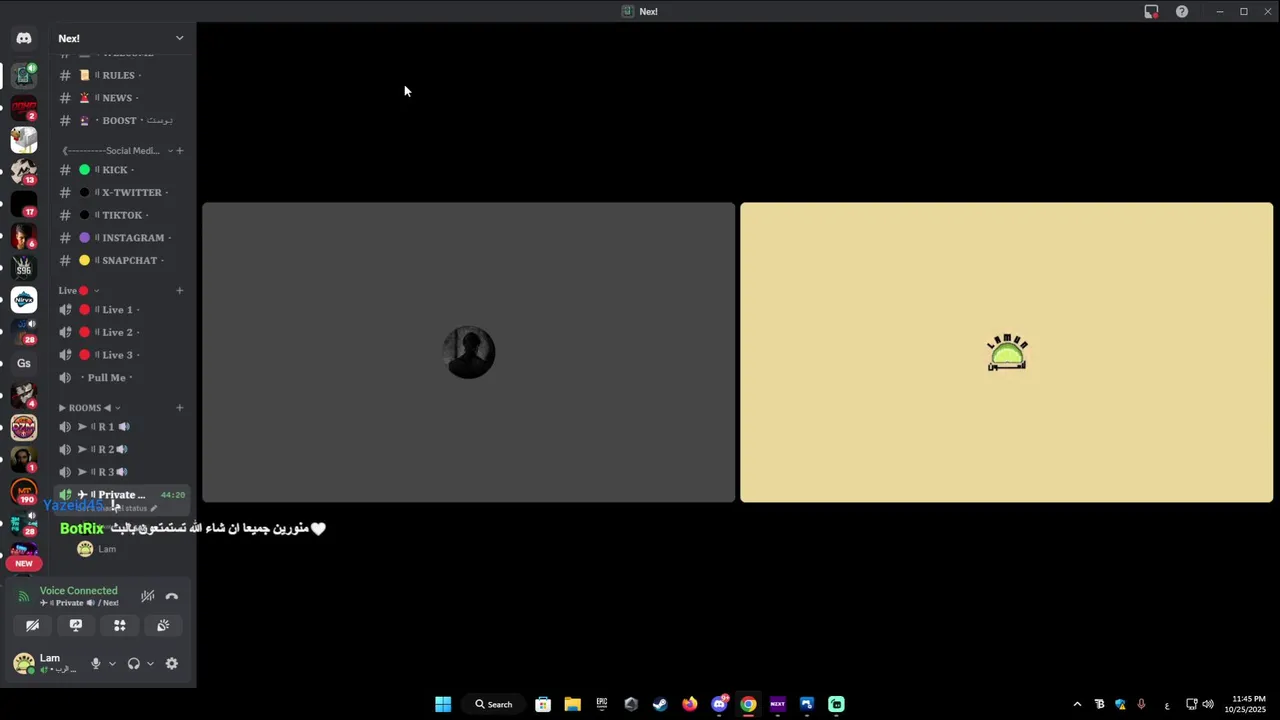Open the soundboard in voice panel
Screen dimensions: 1280x720
tap(163, 625)
